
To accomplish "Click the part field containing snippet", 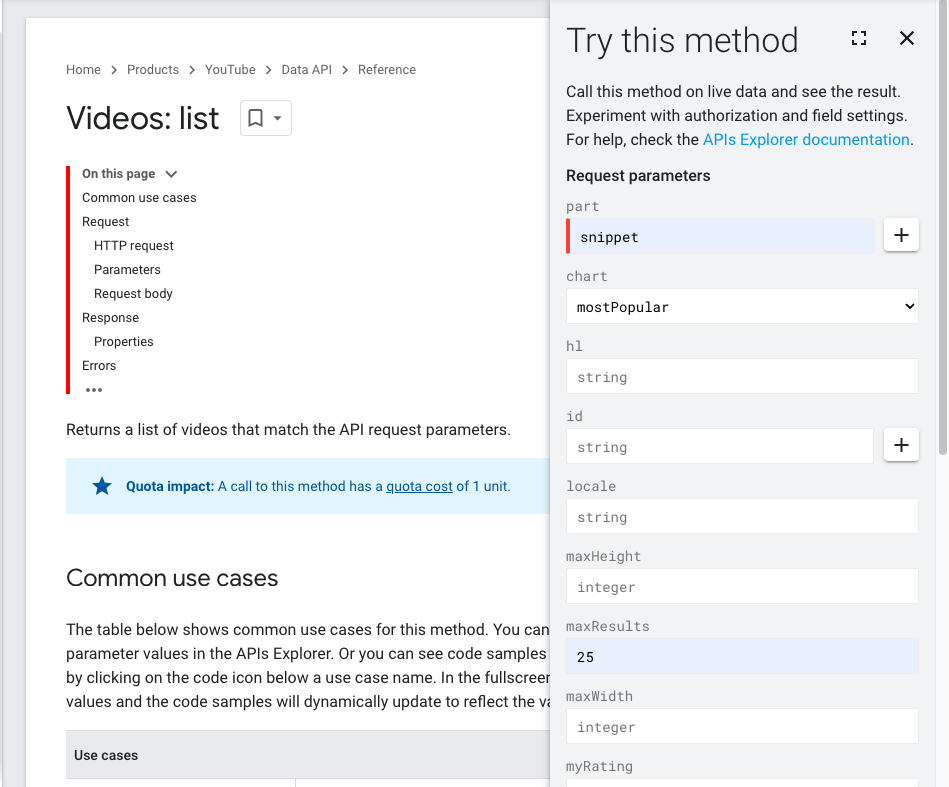I will coord(720,236).
